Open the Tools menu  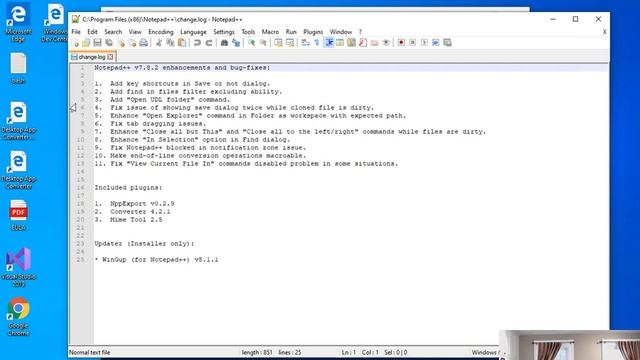click(248, 32)
